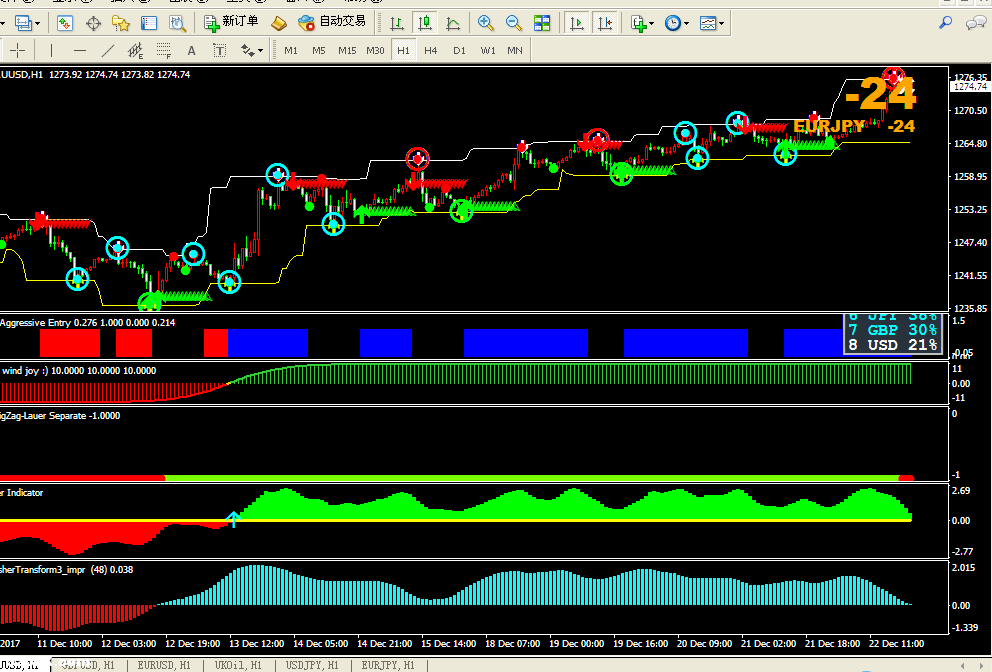Open the chart templates dropdown
Screen dimensions: 992x672
(x=712, y=24)
